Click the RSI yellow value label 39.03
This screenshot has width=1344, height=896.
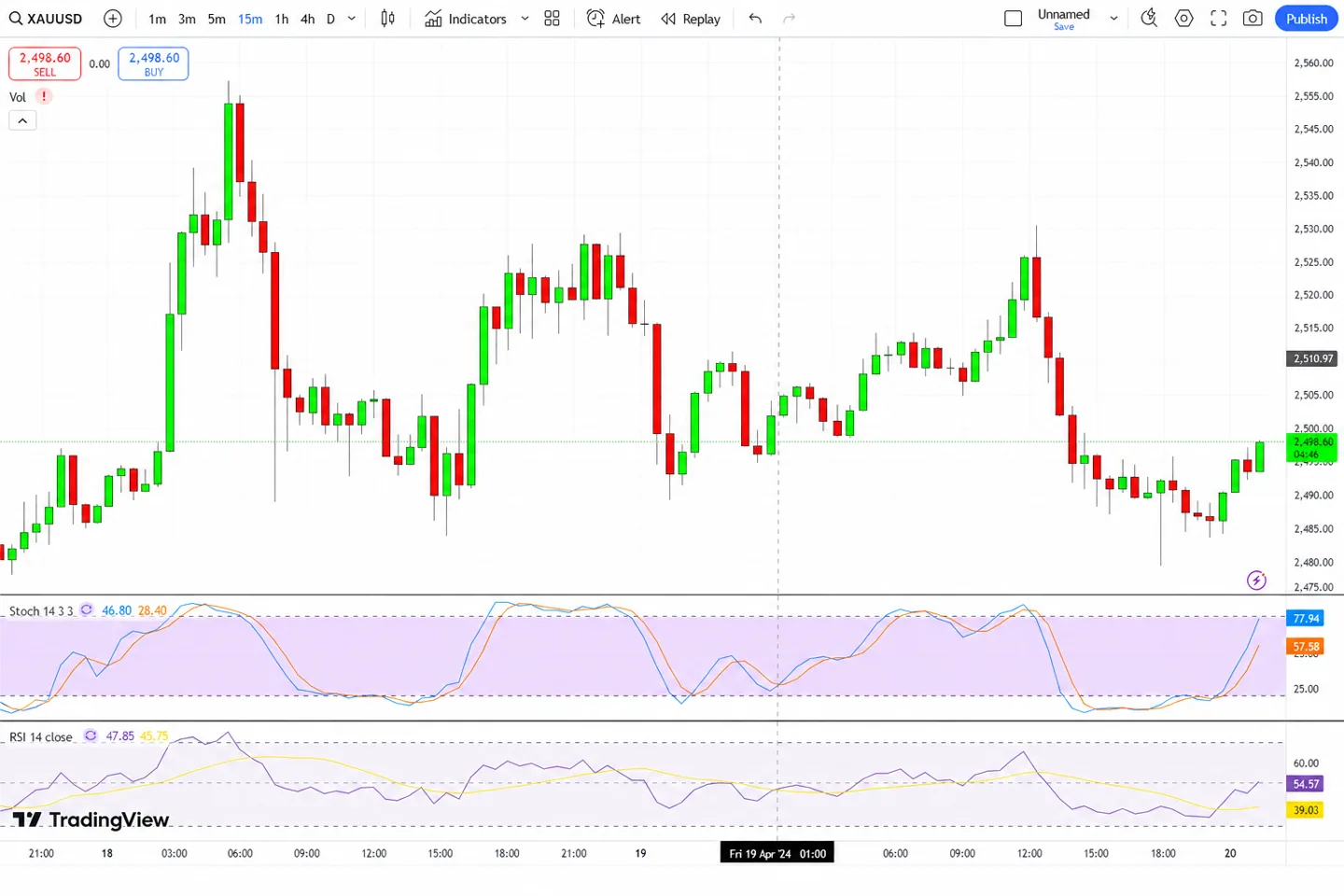pos(1306,809)
